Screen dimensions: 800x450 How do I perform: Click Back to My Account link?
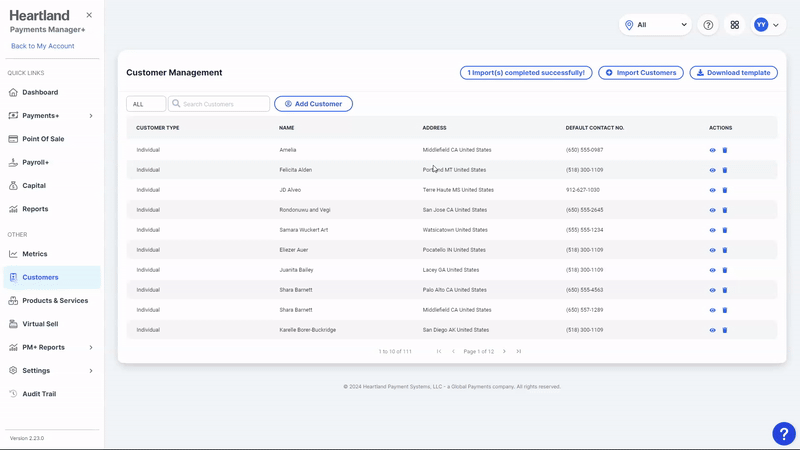pyautogui.click(x=42, y=46)
